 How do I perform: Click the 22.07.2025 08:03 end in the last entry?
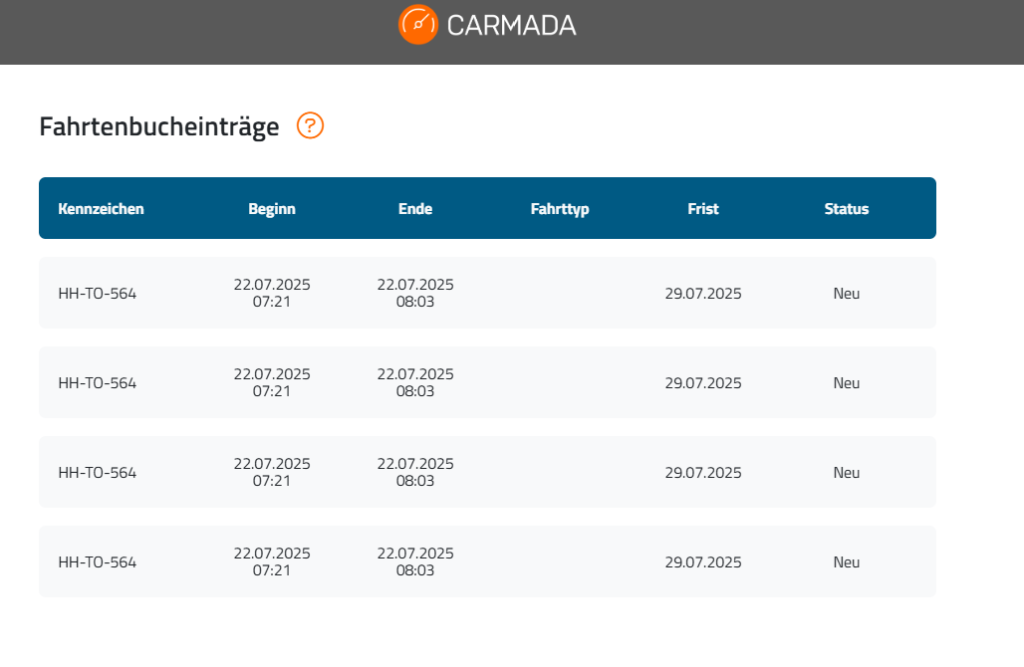[x=415, y=561]
